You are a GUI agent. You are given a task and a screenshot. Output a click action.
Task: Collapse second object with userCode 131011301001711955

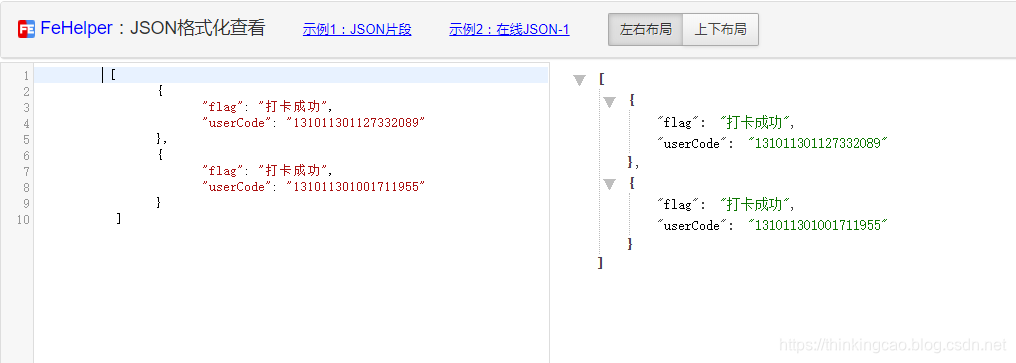(x=610, y=184)
